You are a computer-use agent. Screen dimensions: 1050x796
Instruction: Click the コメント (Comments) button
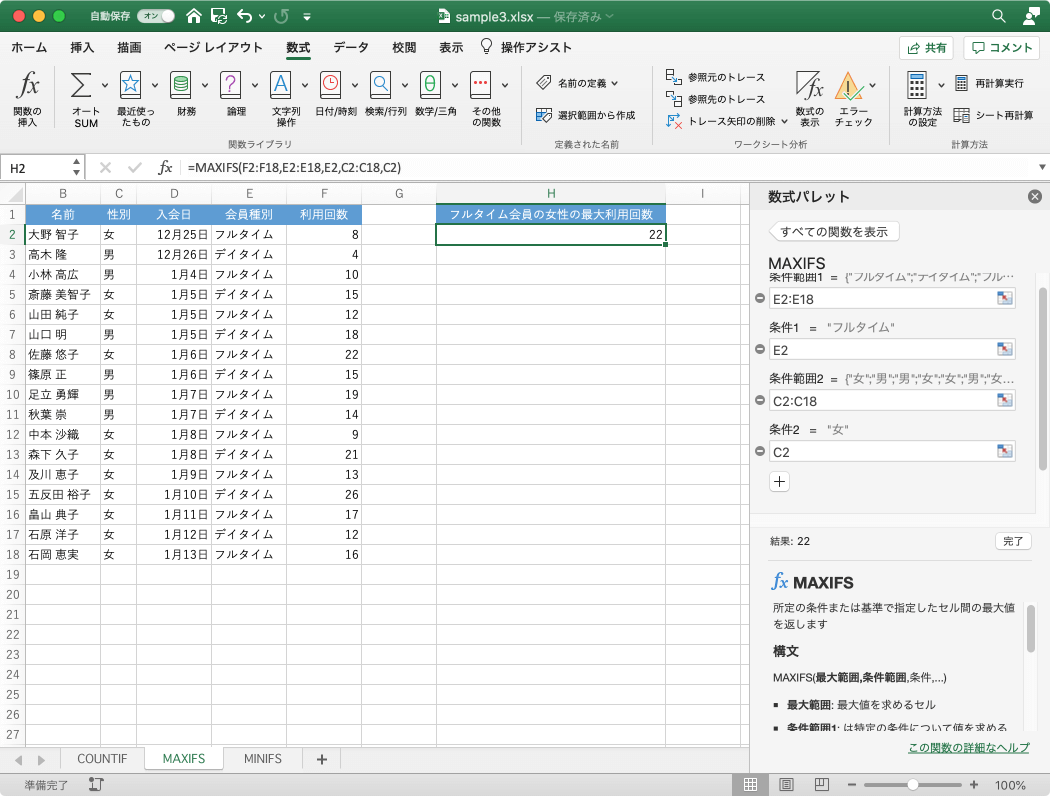[x=1001, y=48]
